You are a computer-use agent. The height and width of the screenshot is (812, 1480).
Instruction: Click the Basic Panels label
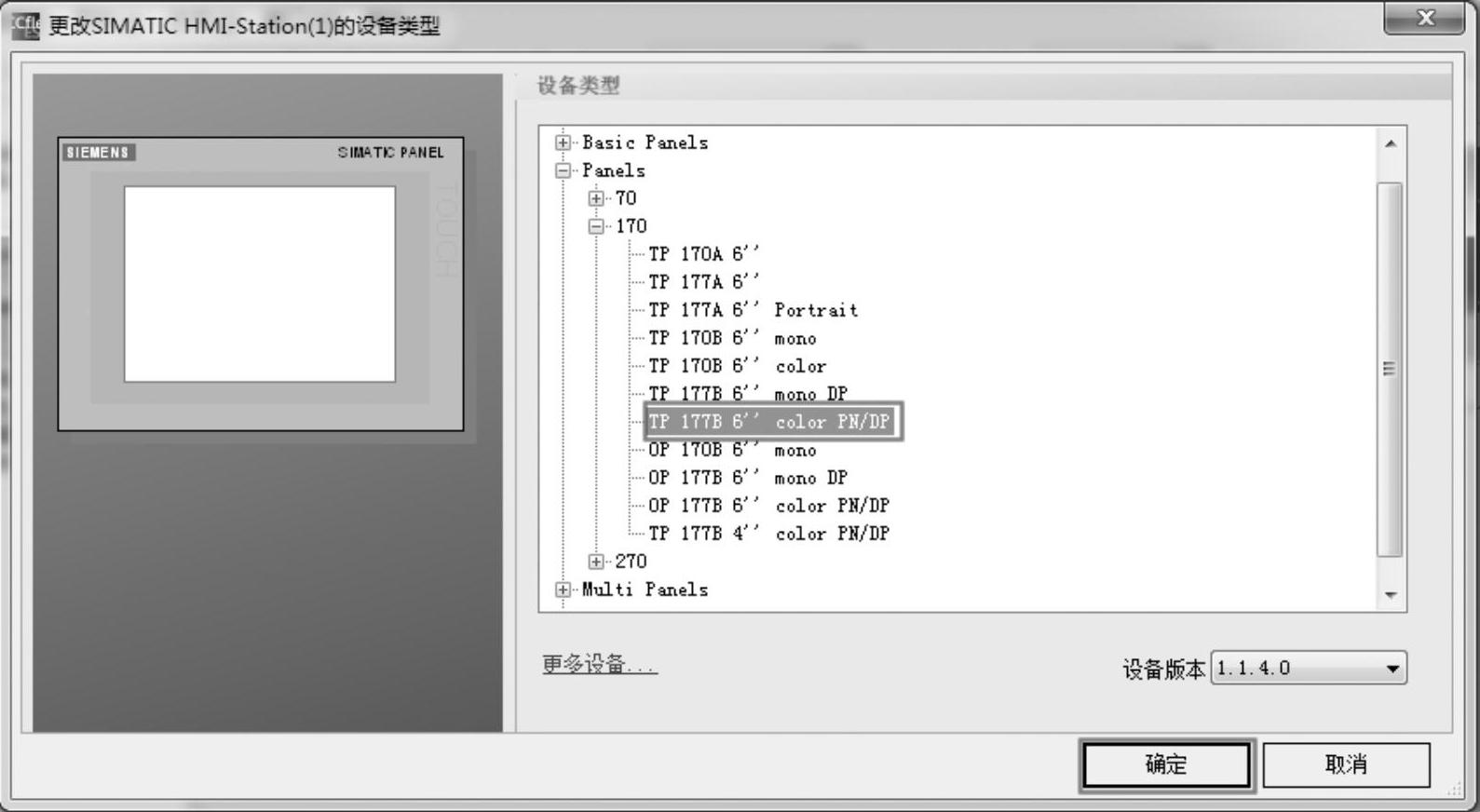(645, 142)
